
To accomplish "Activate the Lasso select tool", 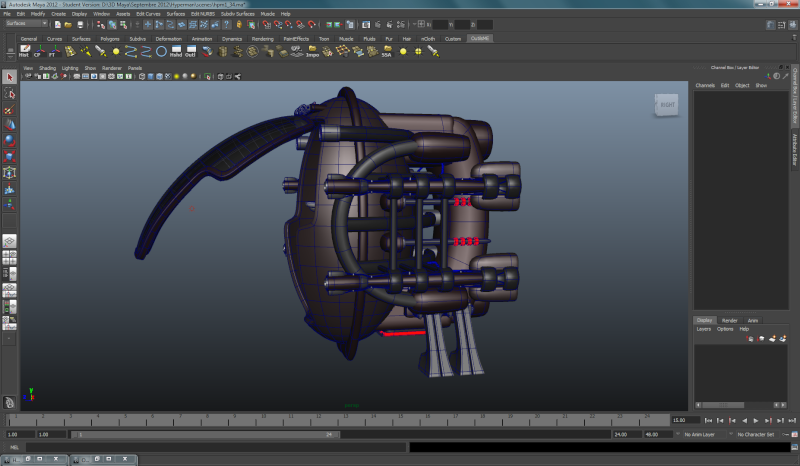I will (9, 93).
